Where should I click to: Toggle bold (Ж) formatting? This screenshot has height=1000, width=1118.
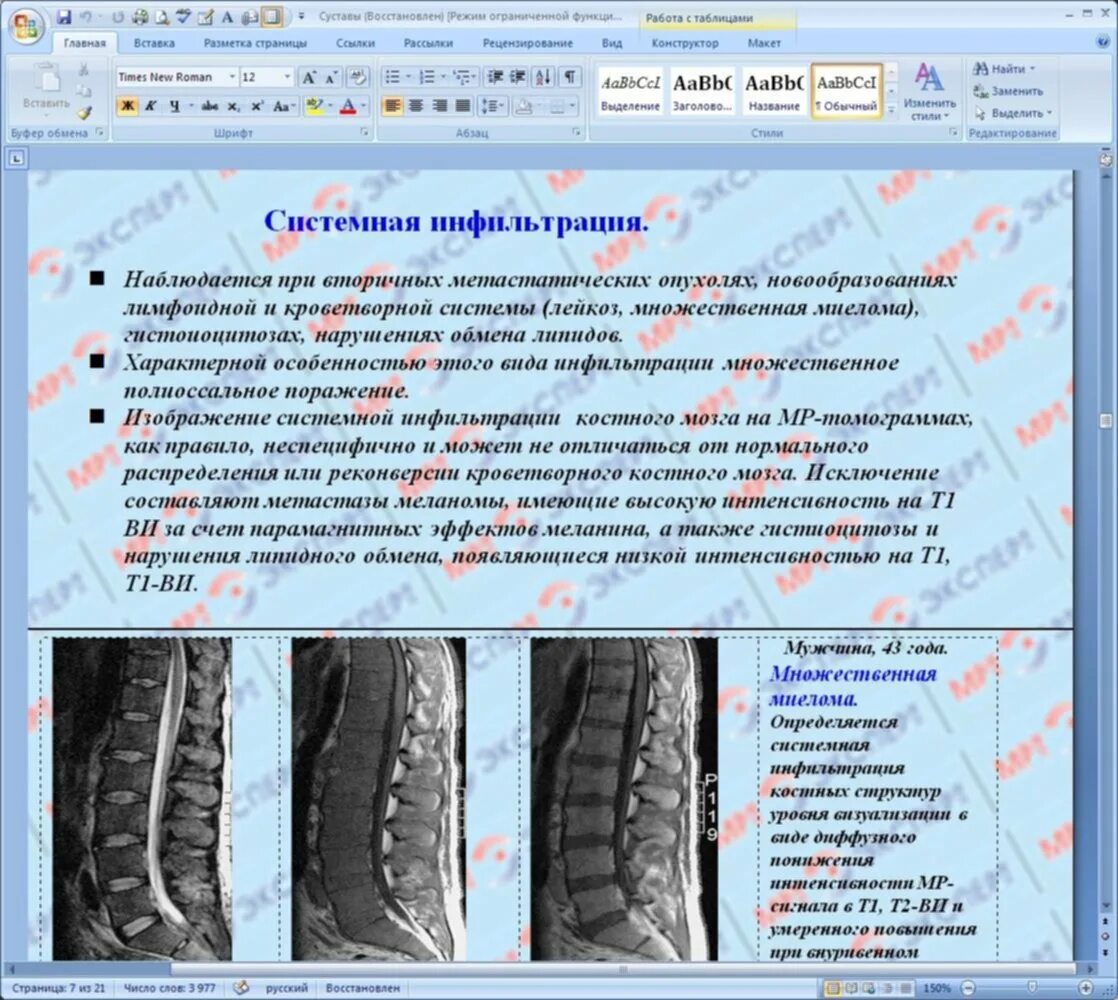point(128,106)
